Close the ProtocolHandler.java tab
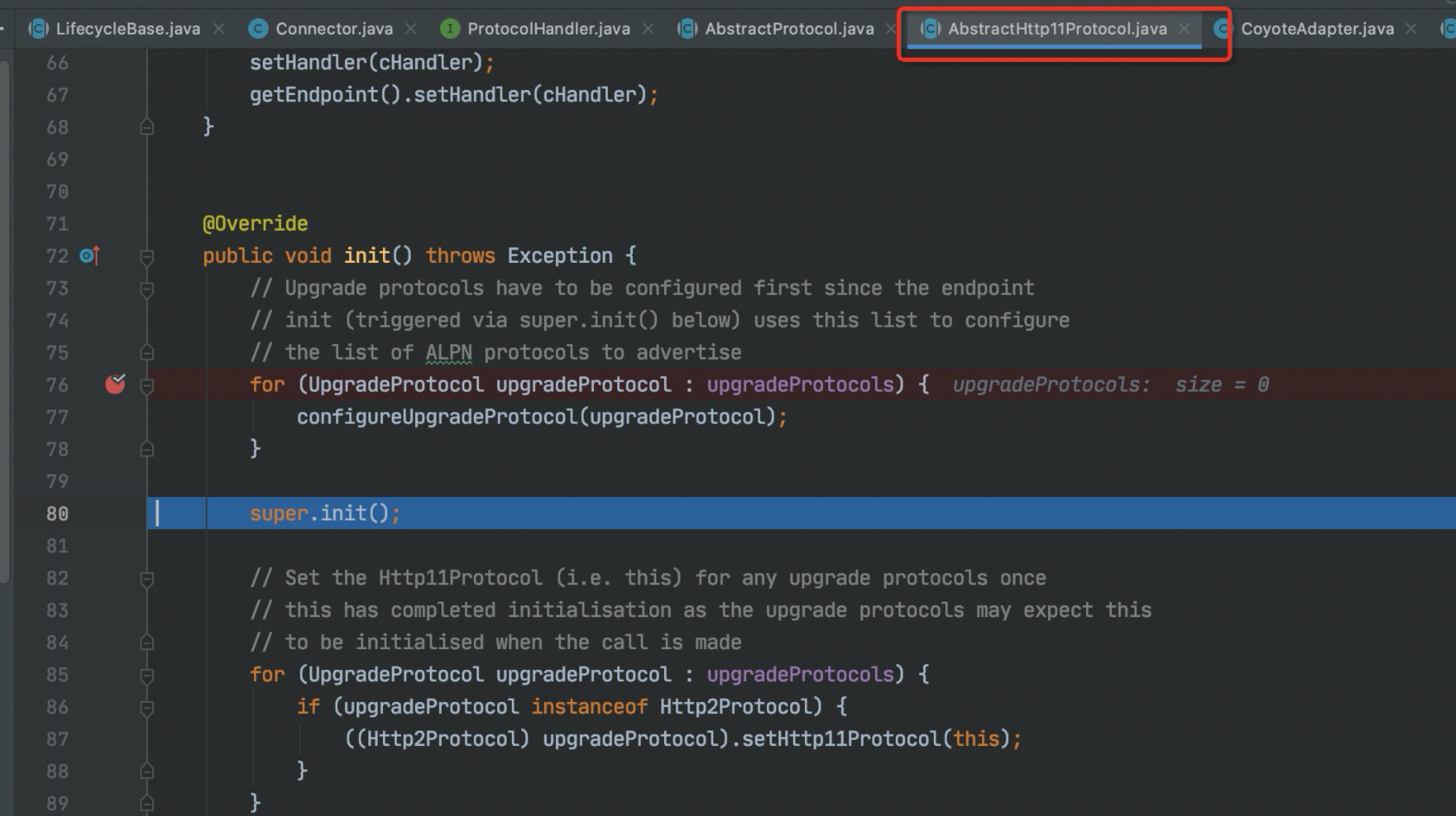This screenshot has height=816, width=1456. 648,29
